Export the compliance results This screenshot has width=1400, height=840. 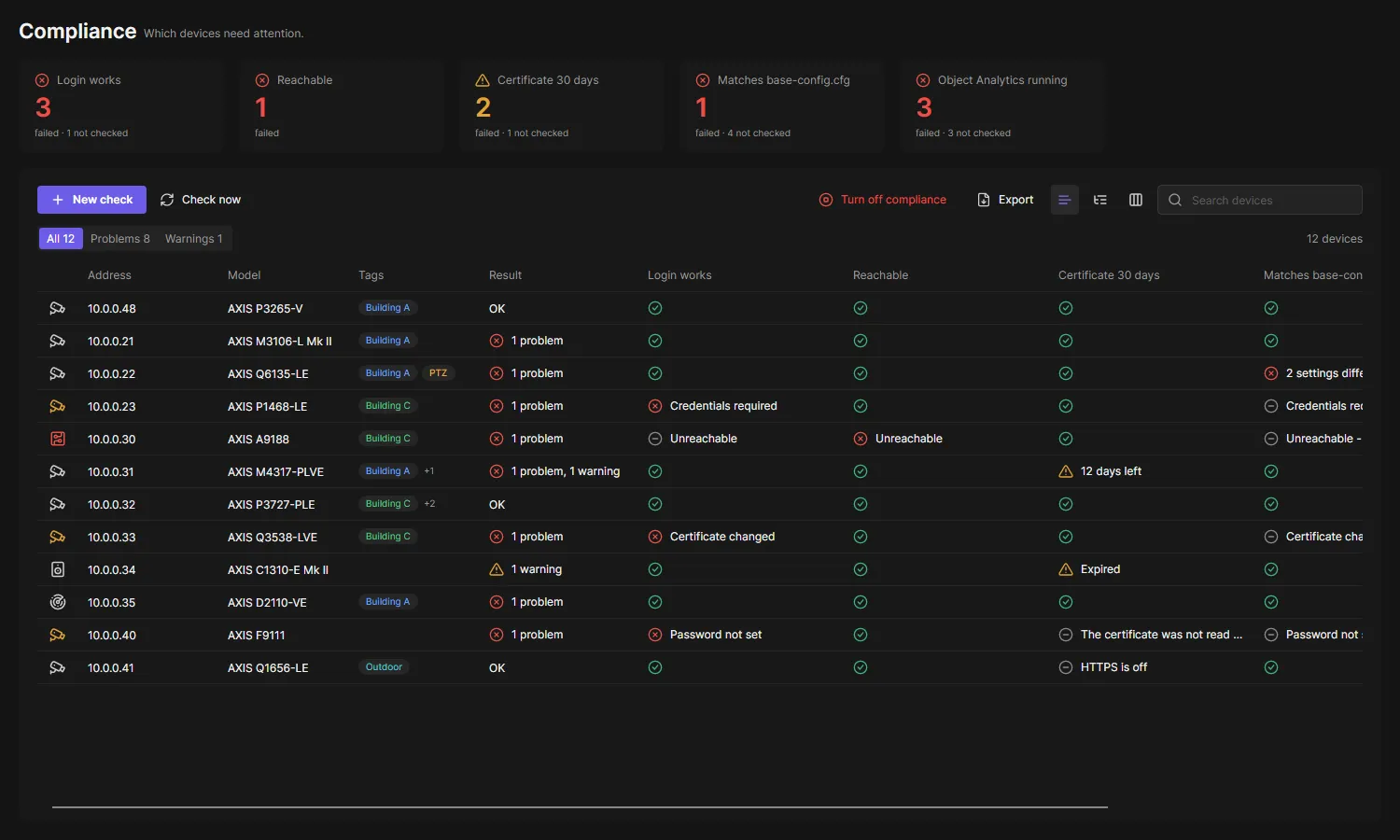pos(1005,200)
